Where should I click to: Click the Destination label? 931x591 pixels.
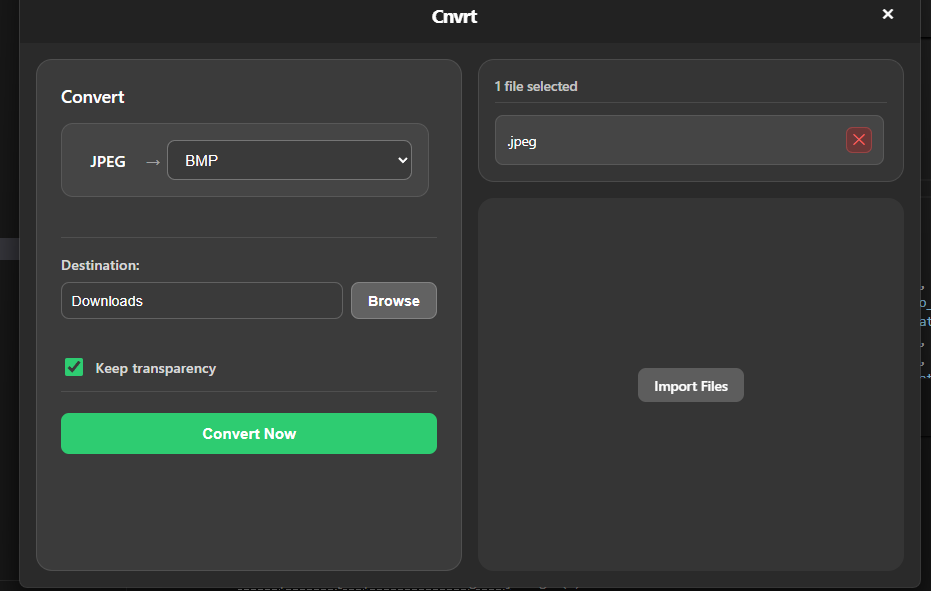pyautogui.click(x=100, y=265)
